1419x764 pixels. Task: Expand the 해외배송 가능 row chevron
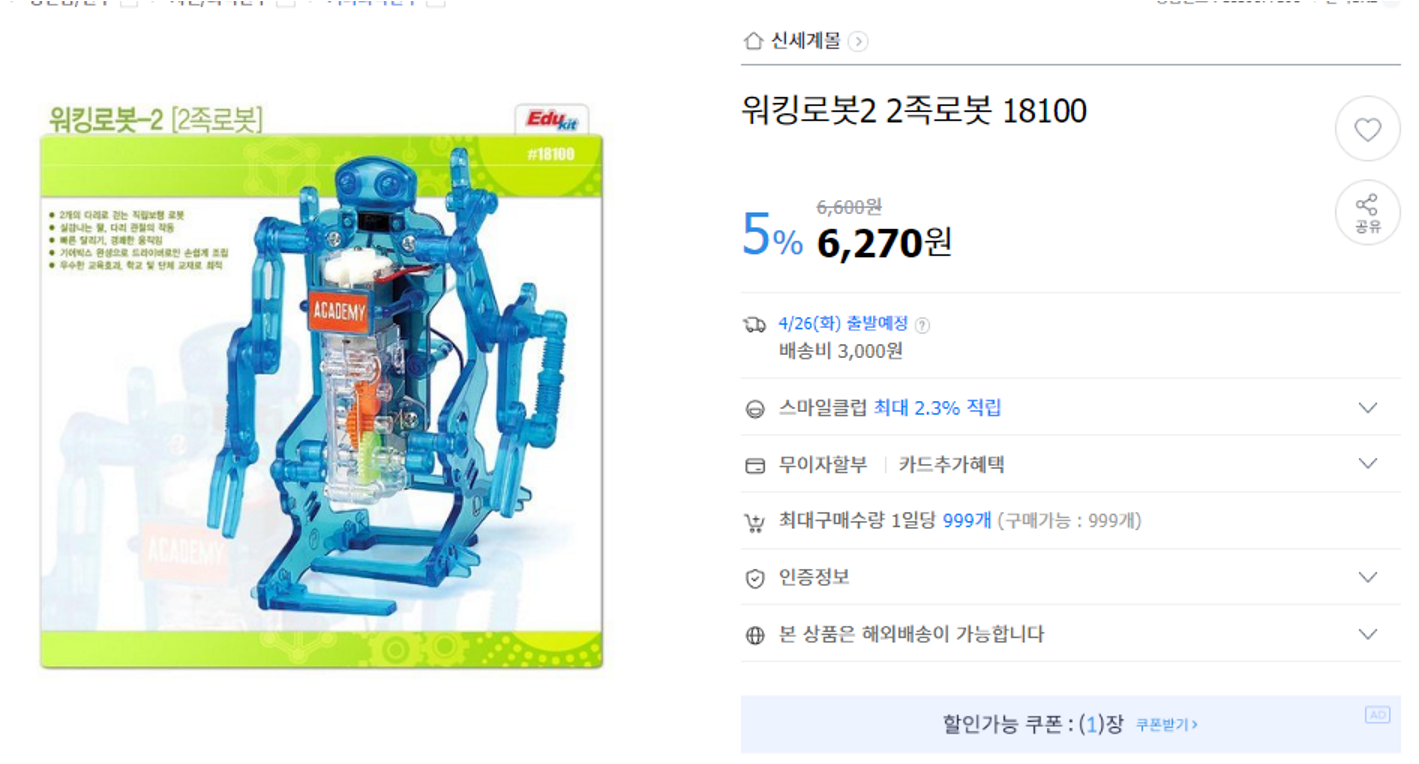[1368, 633]
